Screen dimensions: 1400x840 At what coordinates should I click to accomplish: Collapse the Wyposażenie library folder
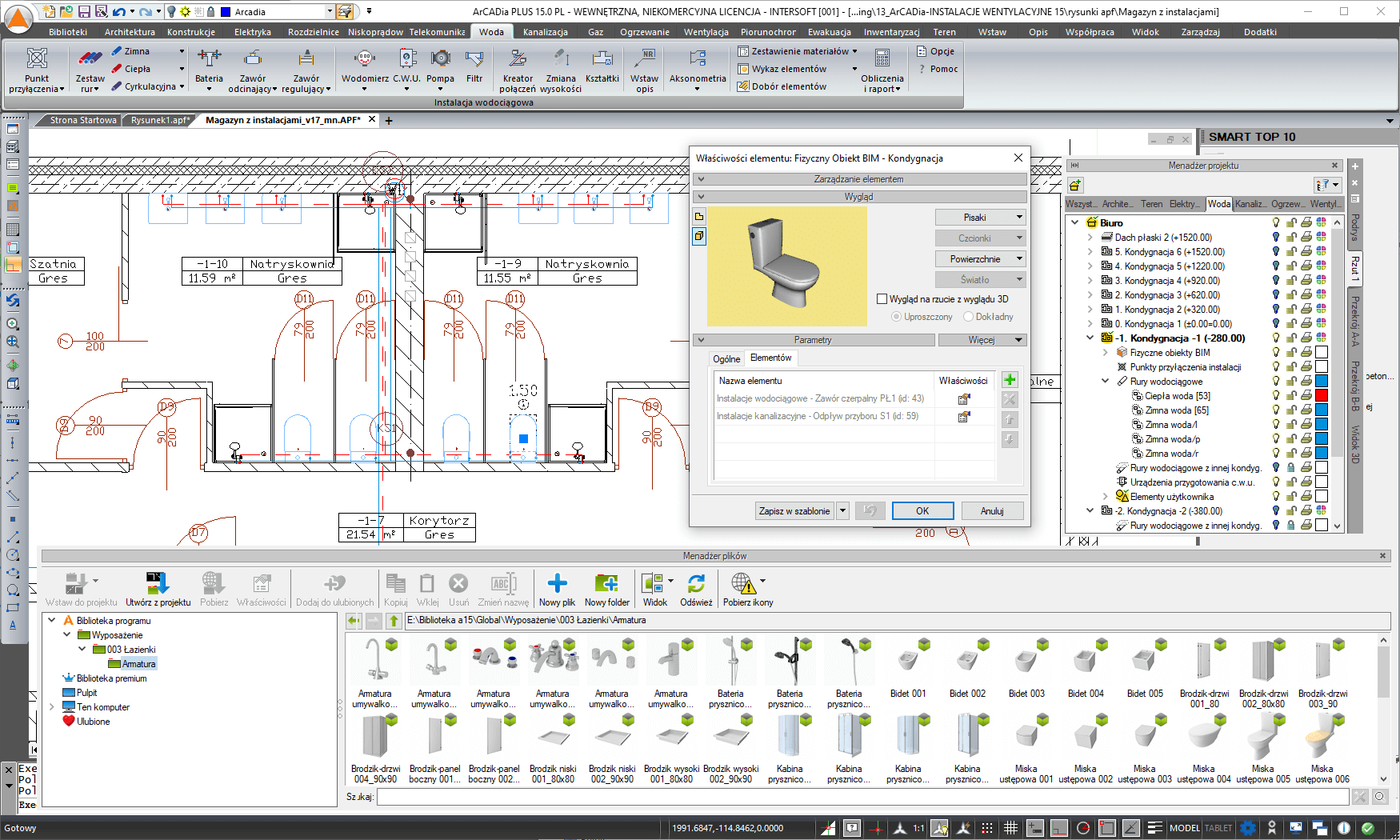[67, 635]
